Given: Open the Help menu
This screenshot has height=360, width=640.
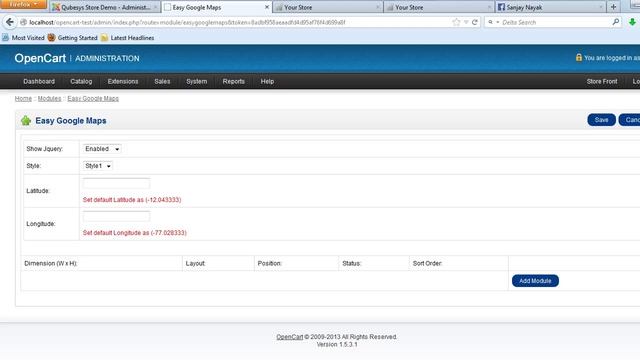Looking at the screenshot, I should coord(267,81).
